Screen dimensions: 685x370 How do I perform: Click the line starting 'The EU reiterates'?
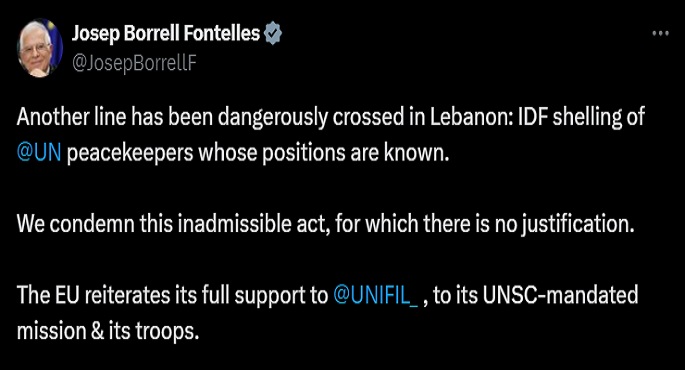328,295
